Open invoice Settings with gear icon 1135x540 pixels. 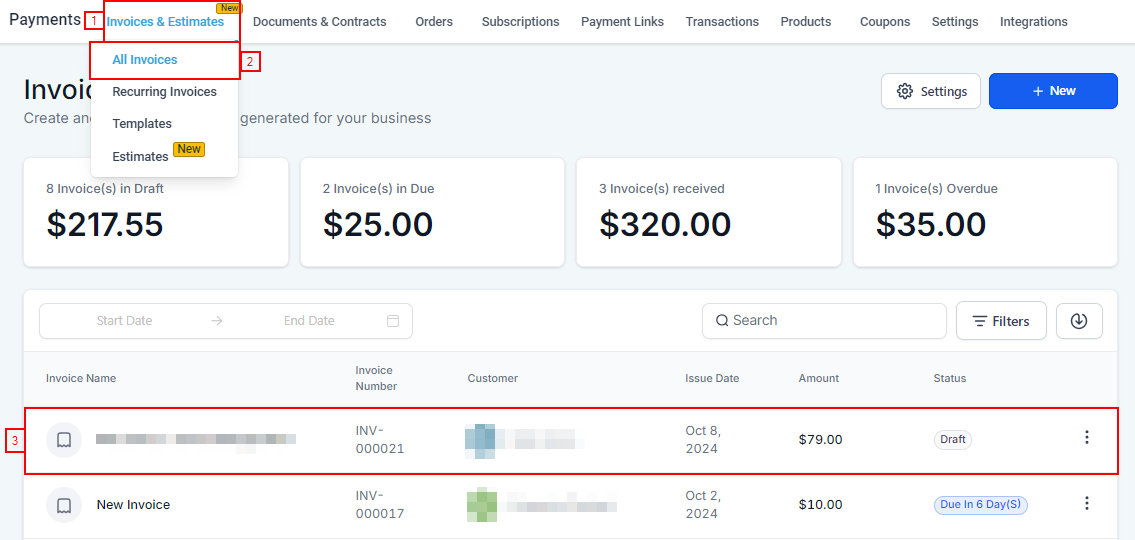(x=931, y=91)
